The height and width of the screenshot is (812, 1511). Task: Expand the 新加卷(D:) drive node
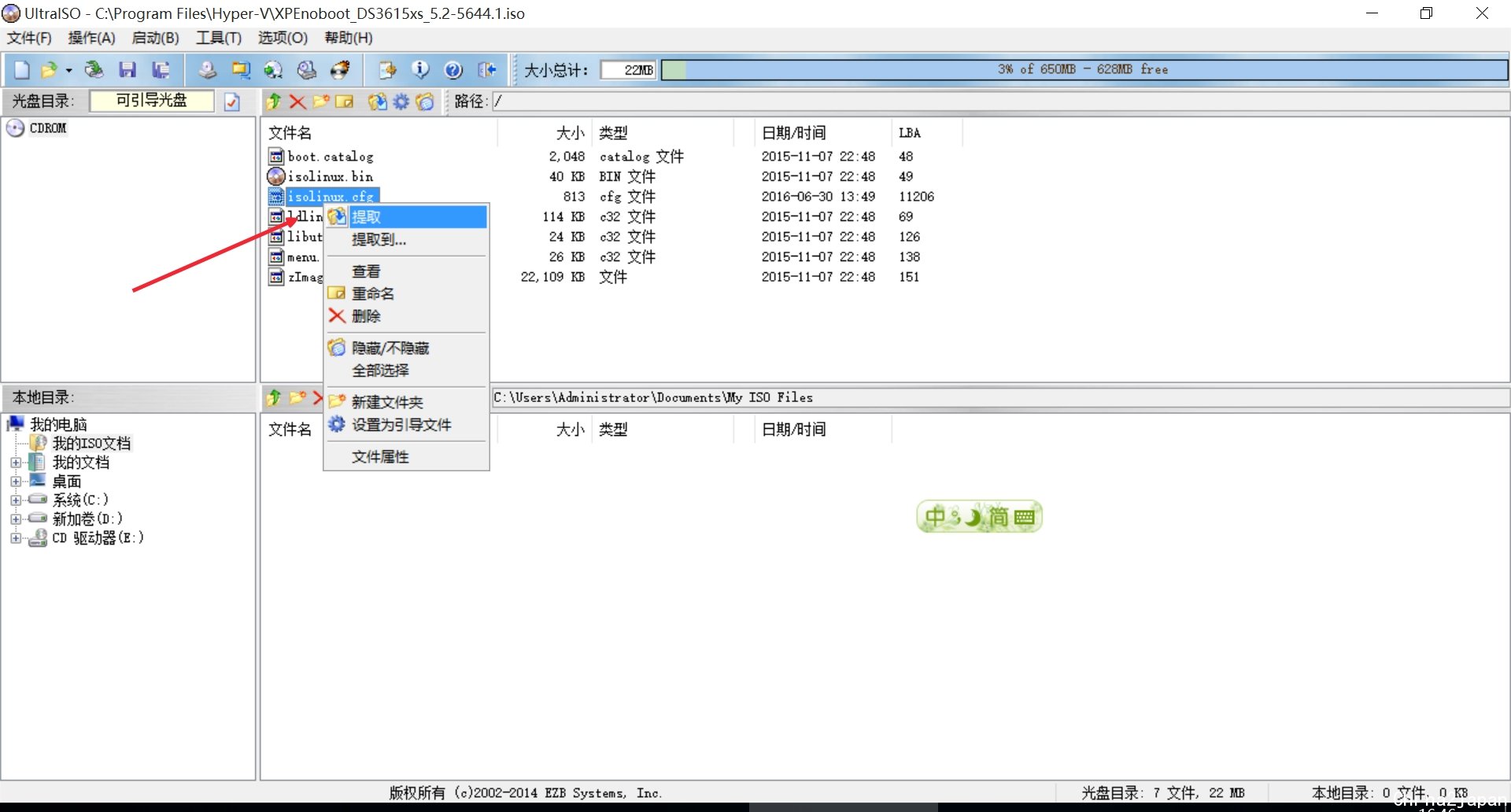point(15,519)
